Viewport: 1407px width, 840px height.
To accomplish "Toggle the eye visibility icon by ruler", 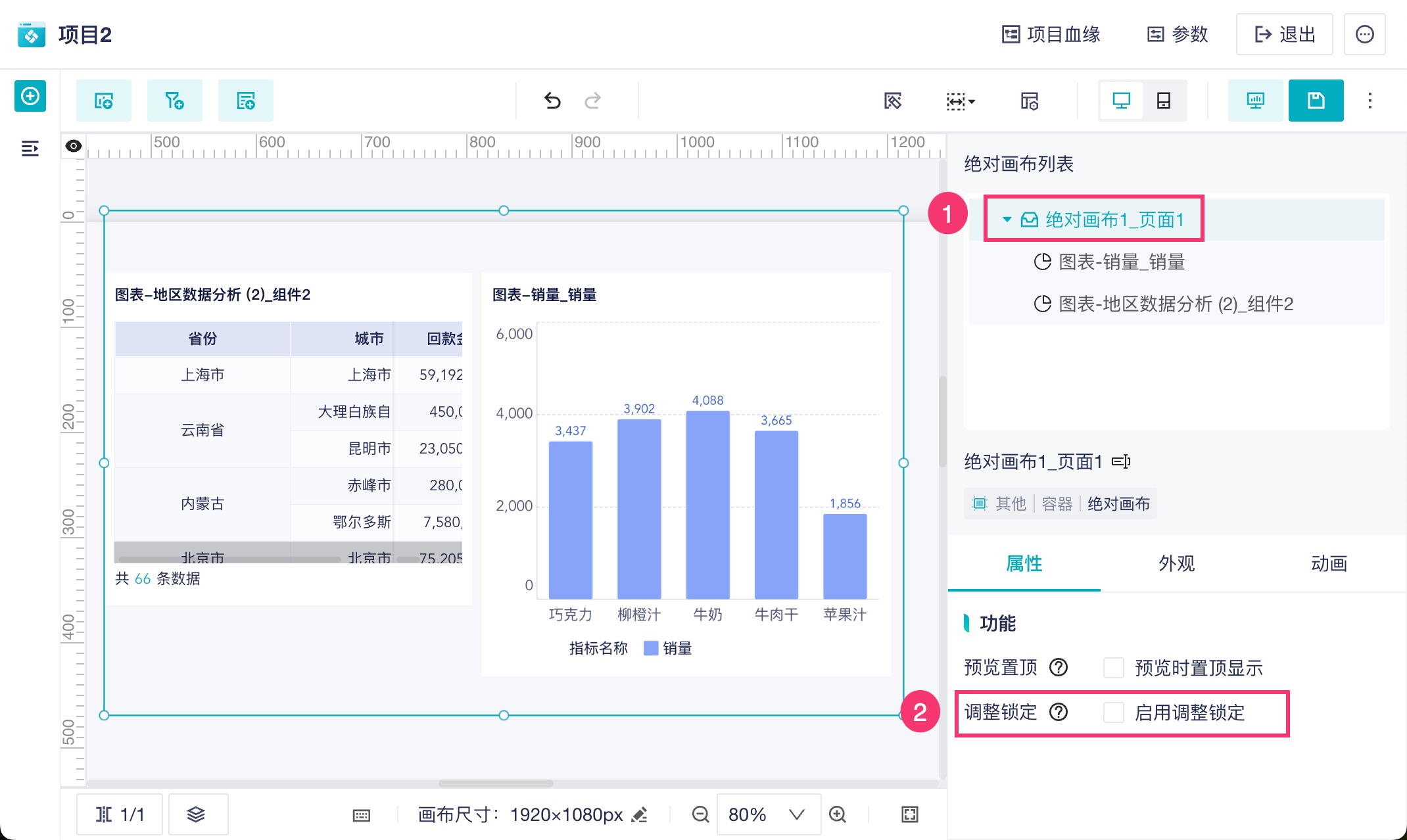I will (x=74, y=146).
